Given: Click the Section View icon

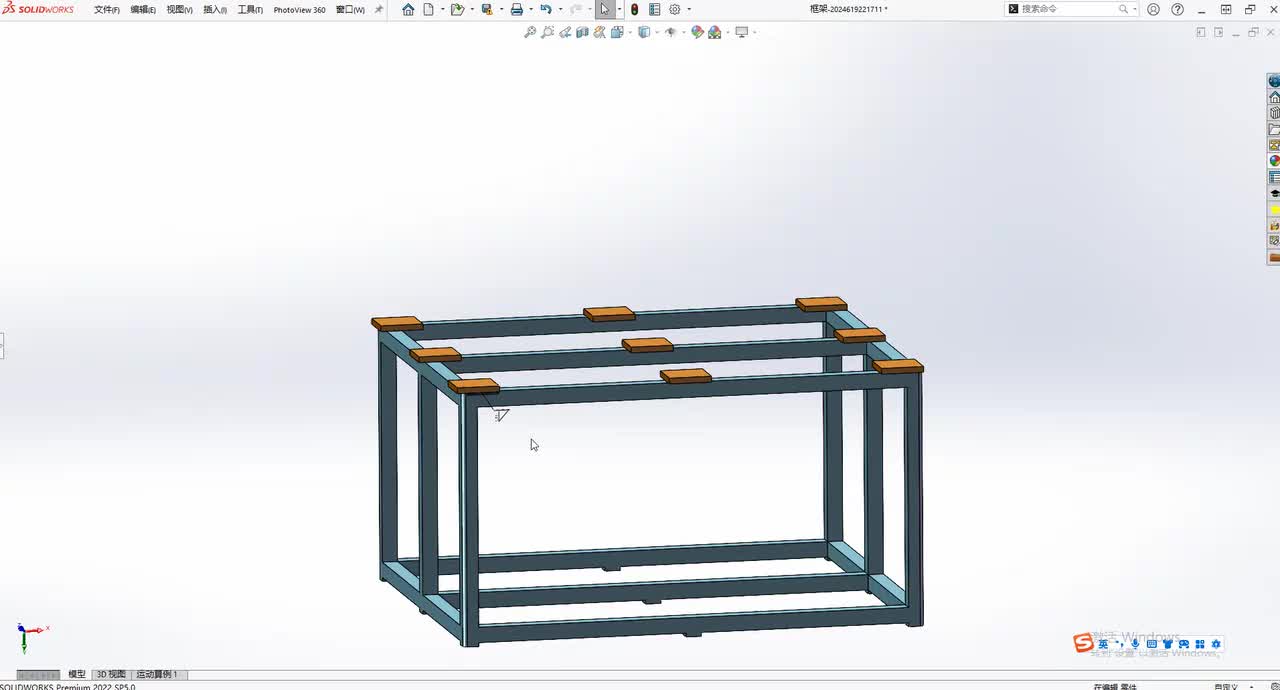Looking at the screenshot, I should tap(582, 32).
